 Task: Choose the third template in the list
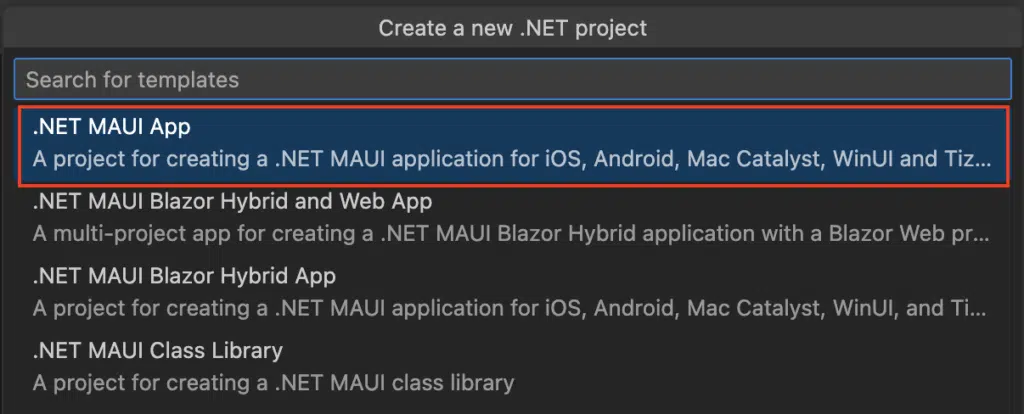512,292
